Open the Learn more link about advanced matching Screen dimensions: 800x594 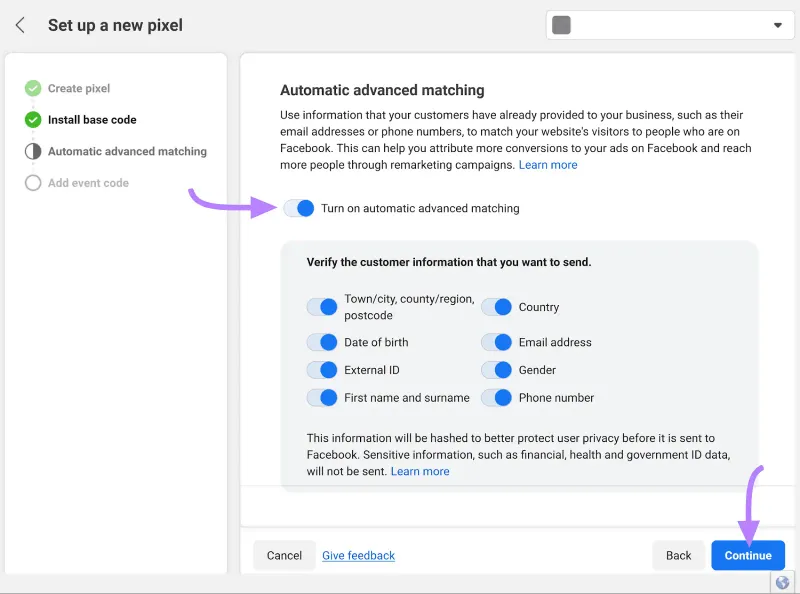click(548, 164)
